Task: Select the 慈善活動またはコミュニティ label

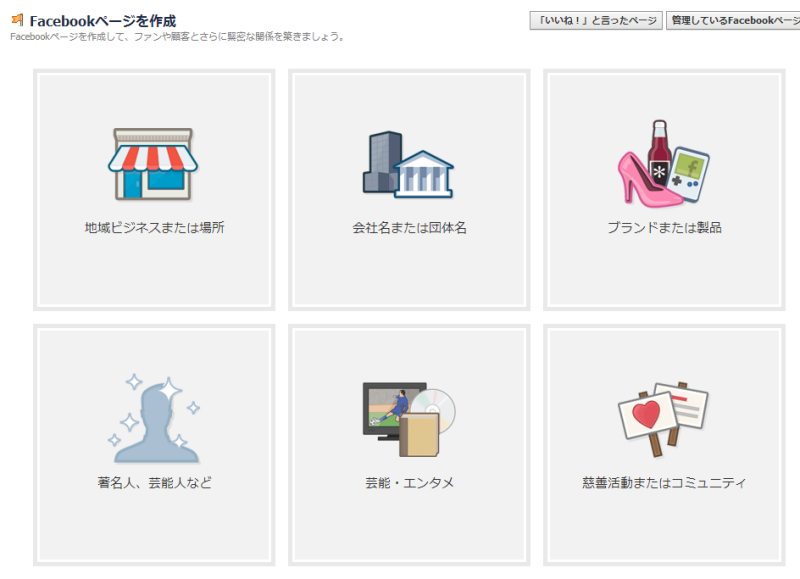Action: (x=664, y=483)
